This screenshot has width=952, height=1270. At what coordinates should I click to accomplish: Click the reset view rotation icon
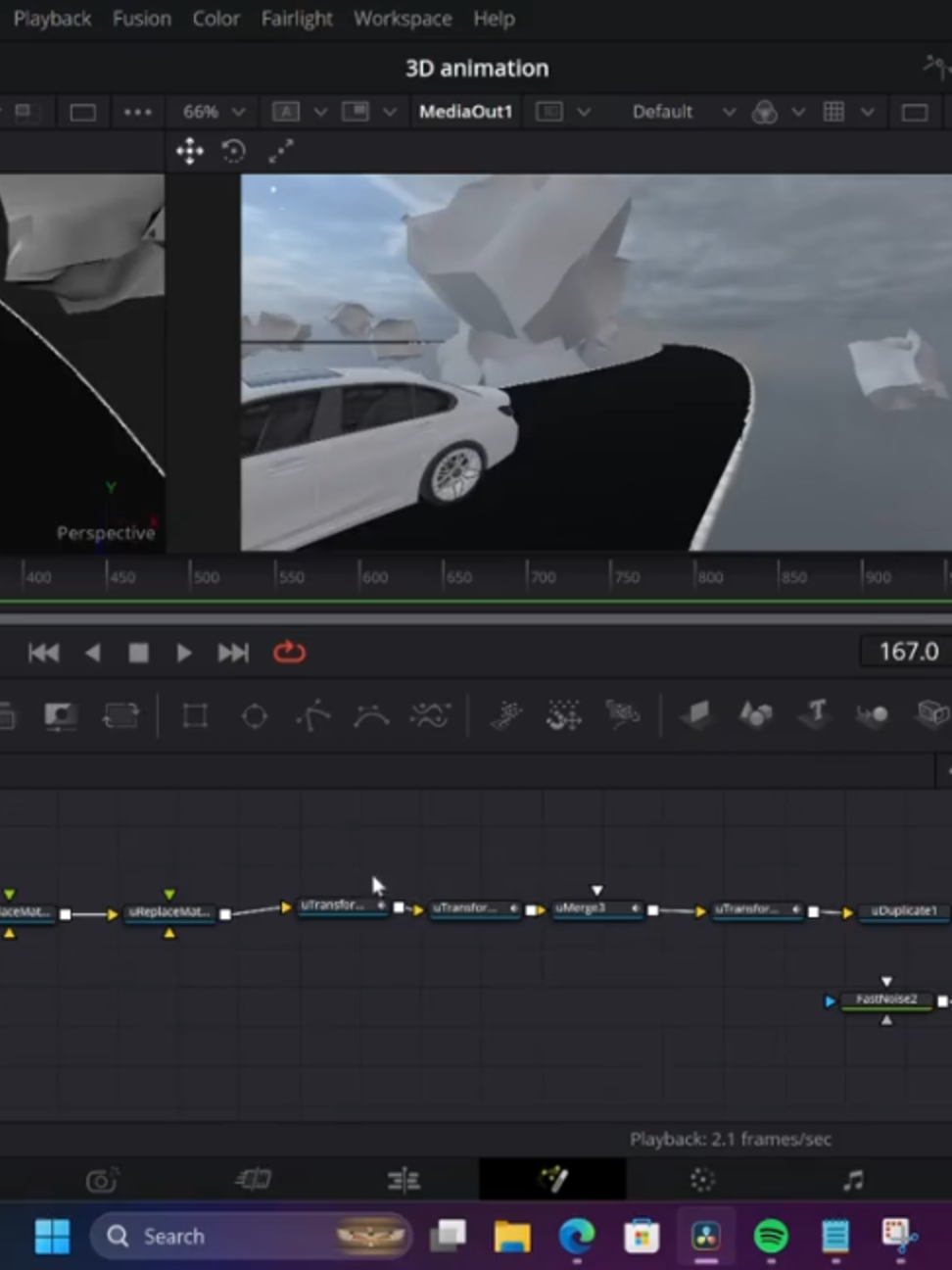point(233,151)
